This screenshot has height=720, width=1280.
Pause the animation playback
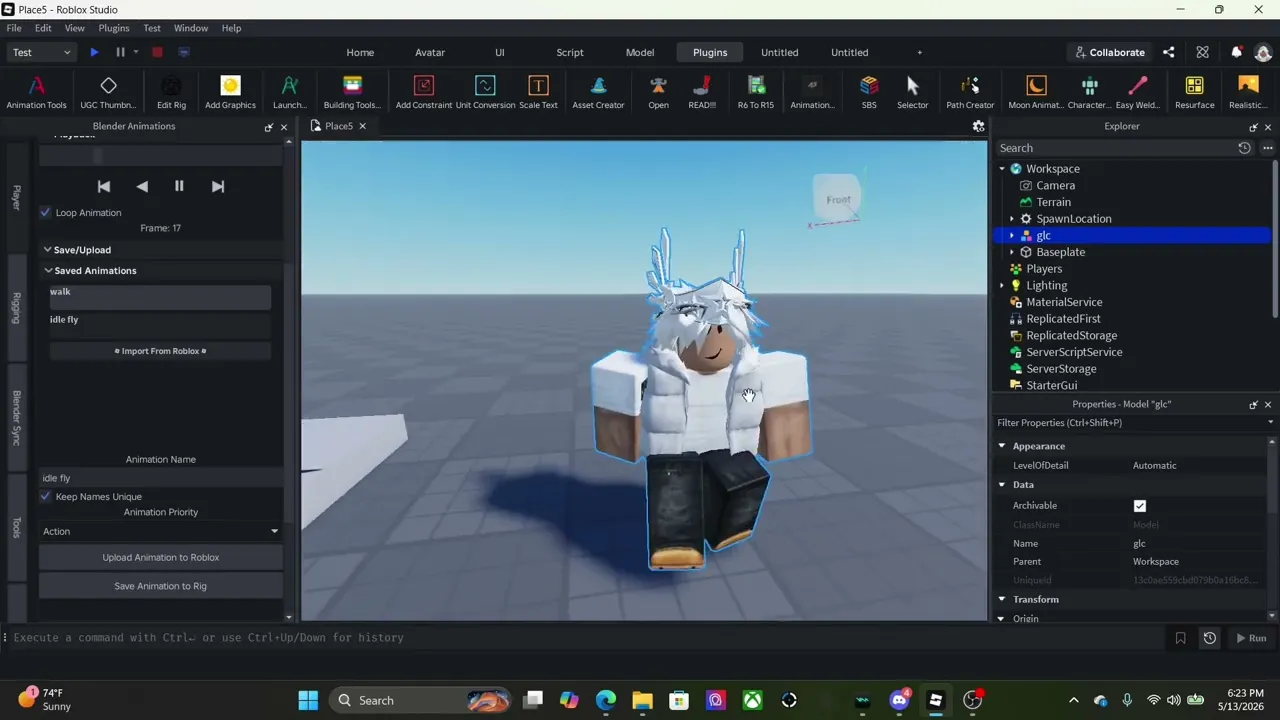pyautogui.click(x=179, y=186)
